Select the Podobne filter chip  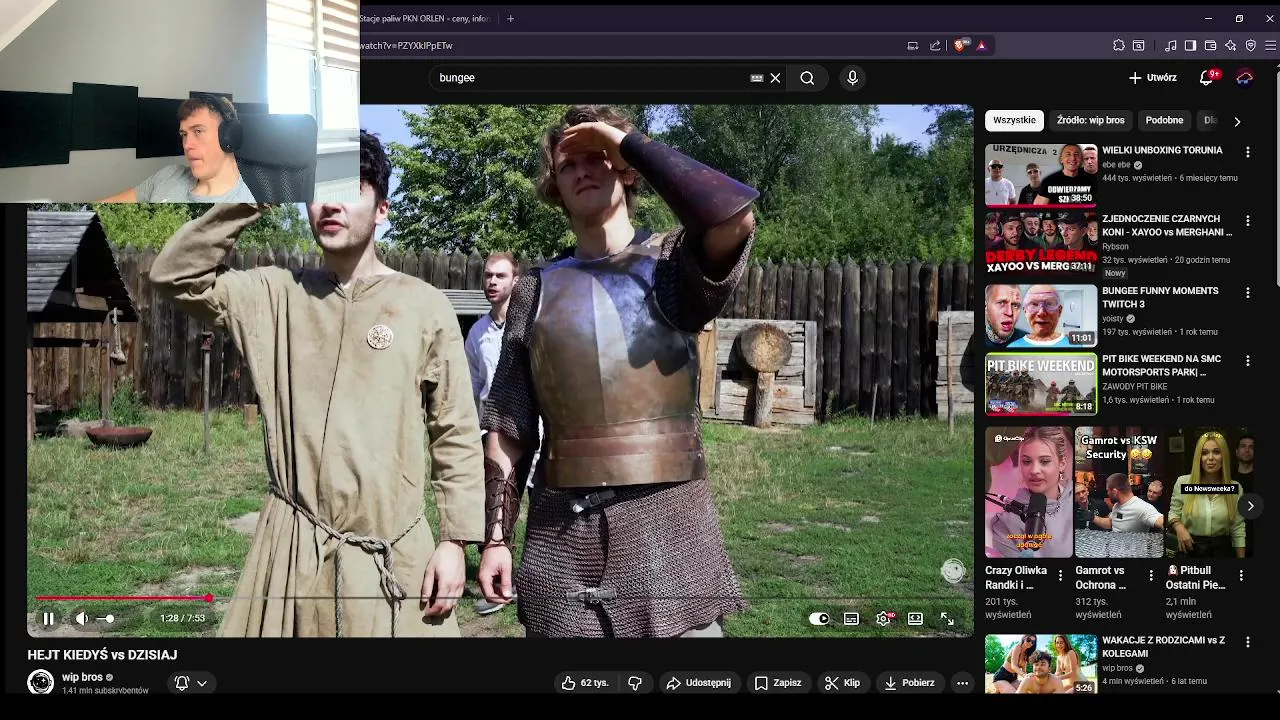click(x=1164, y=121)
